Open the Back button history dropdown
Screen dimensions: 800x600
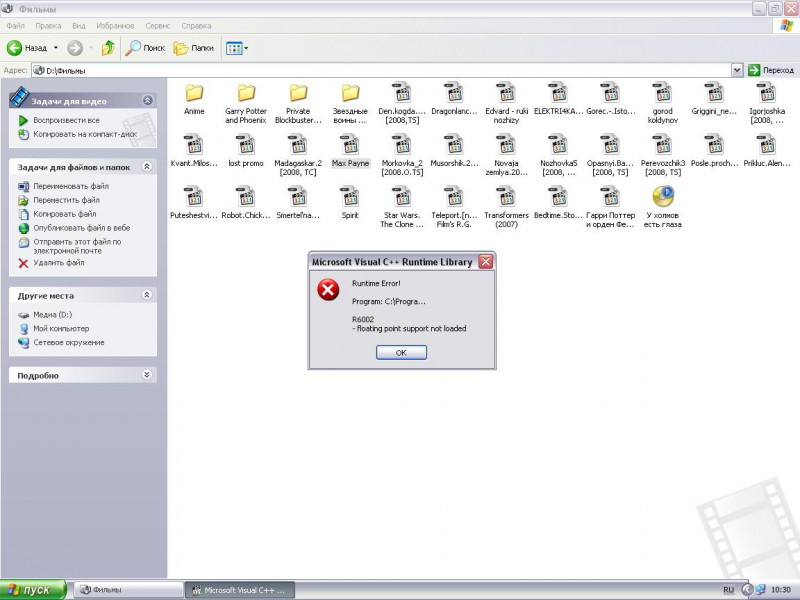(56, 48)
